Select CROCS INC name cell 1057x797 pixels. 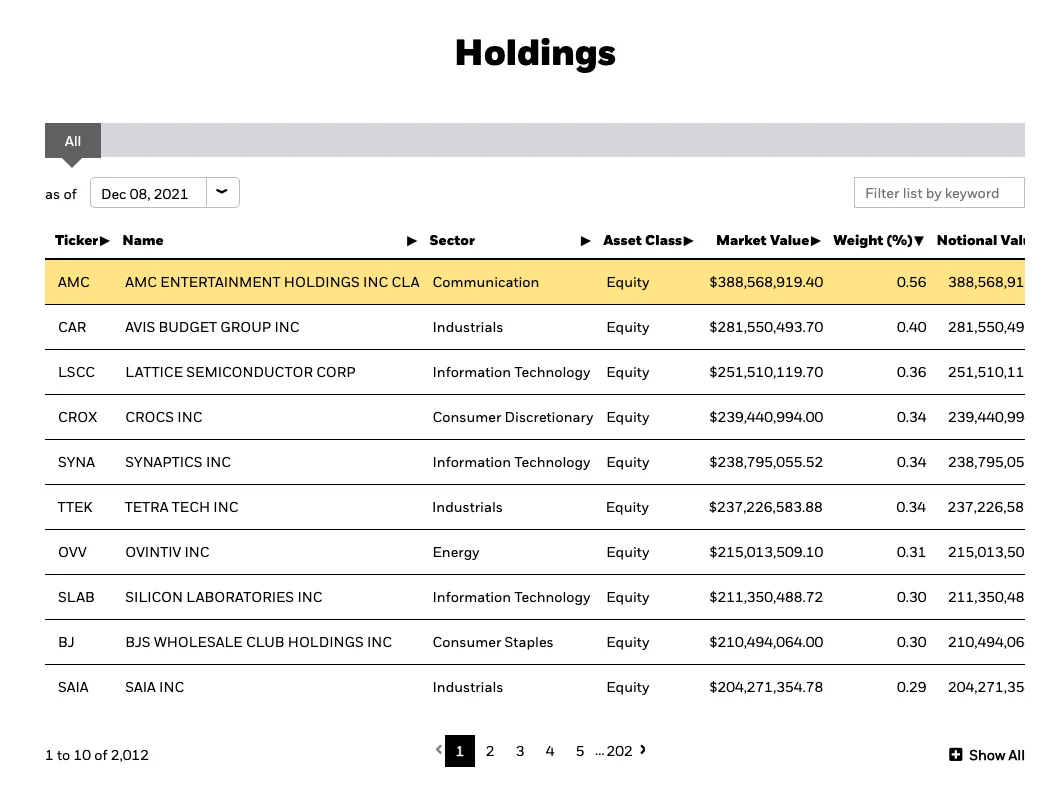click(164, 417)
